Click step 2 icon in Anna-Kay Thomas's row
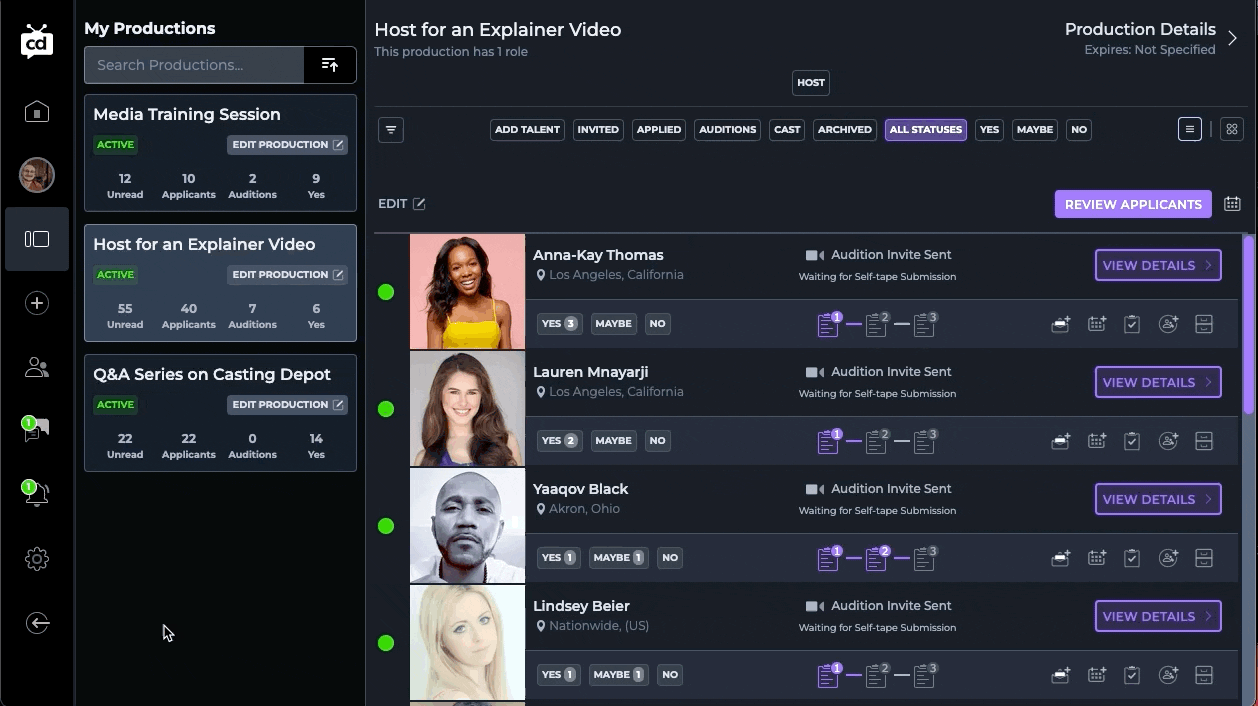 [877, 324]
